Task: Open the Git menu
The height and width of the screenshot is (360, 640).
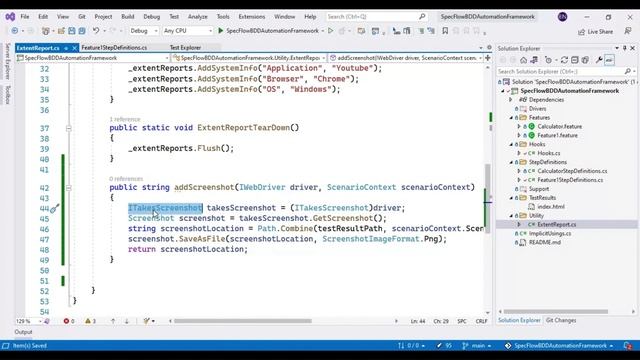Action: click(x=82, y=17)
